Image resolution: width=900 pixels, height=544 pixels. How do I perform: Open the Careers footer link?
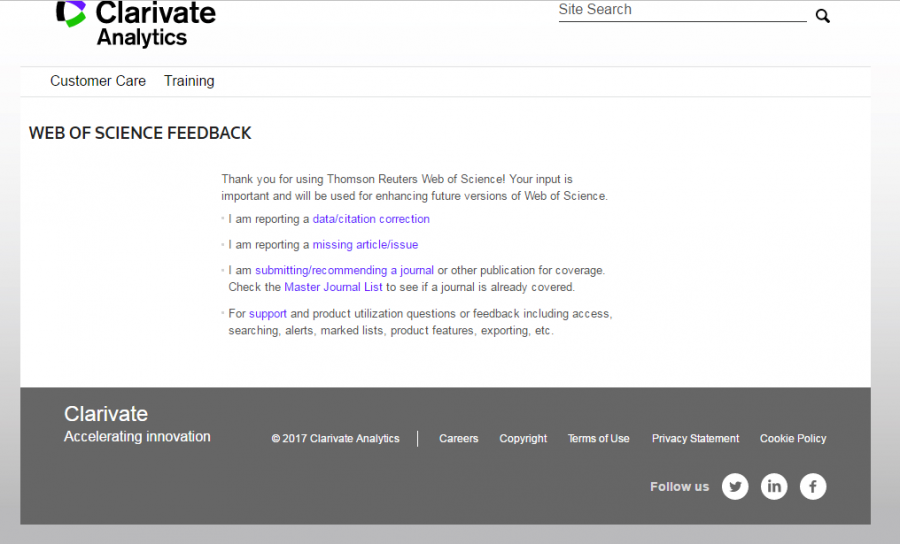pos(459,438)
